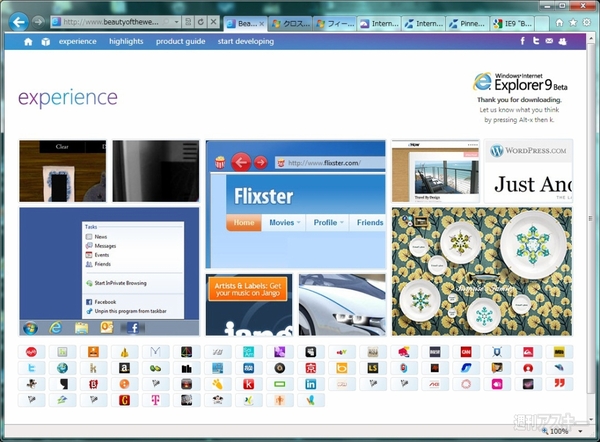Click the compatibility view icon in address bar
The width and height of the screenshot is (600, 442).
click(188, 22)
